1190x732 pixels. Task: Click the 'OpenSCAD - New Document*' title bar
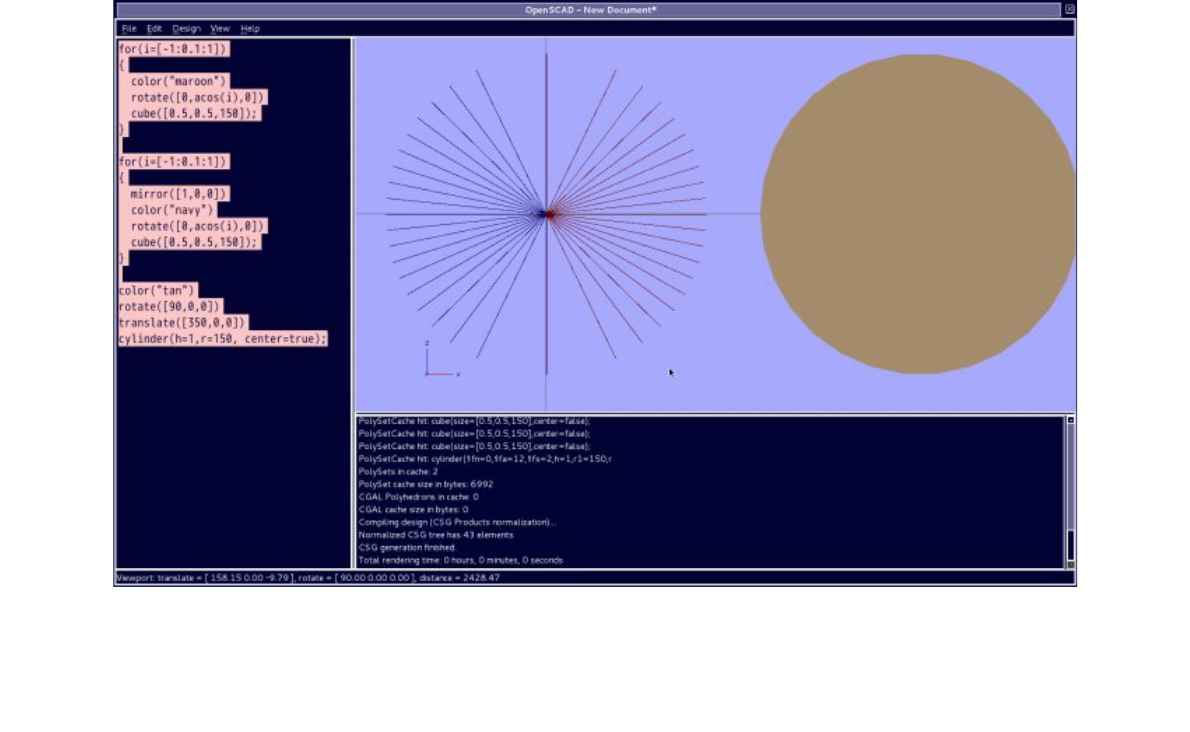pyautogui.click(x=590, y=10)
